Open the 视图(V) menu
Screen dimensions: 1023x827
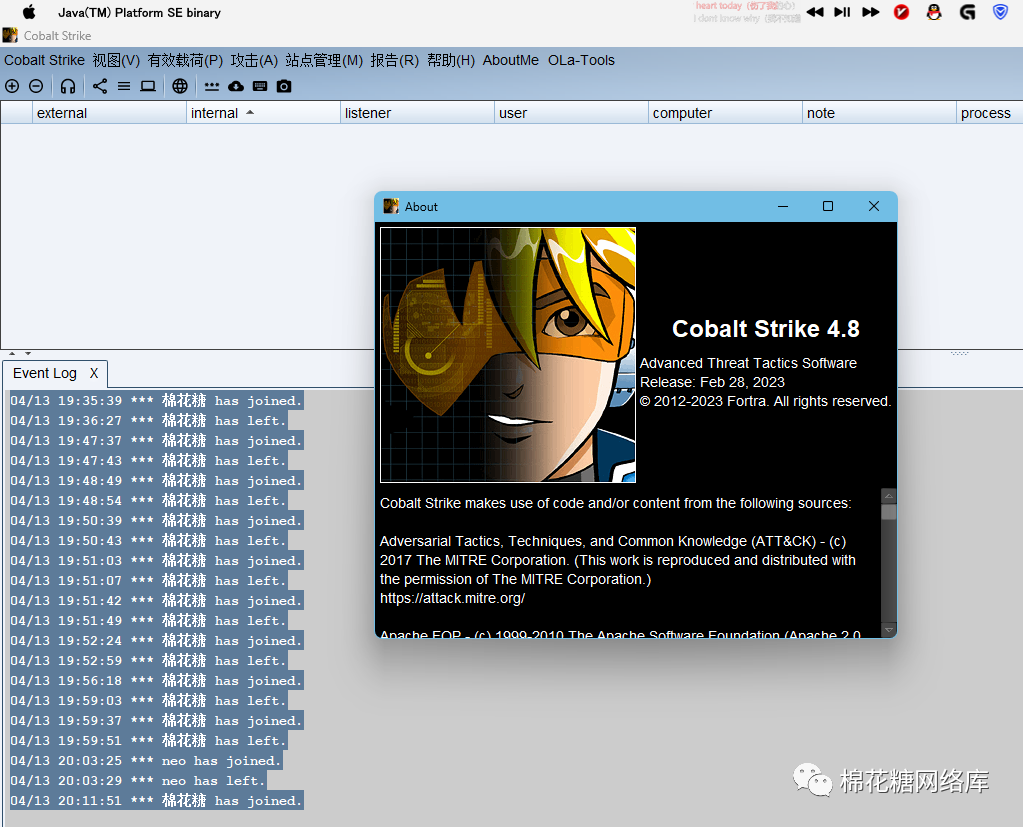116,60
